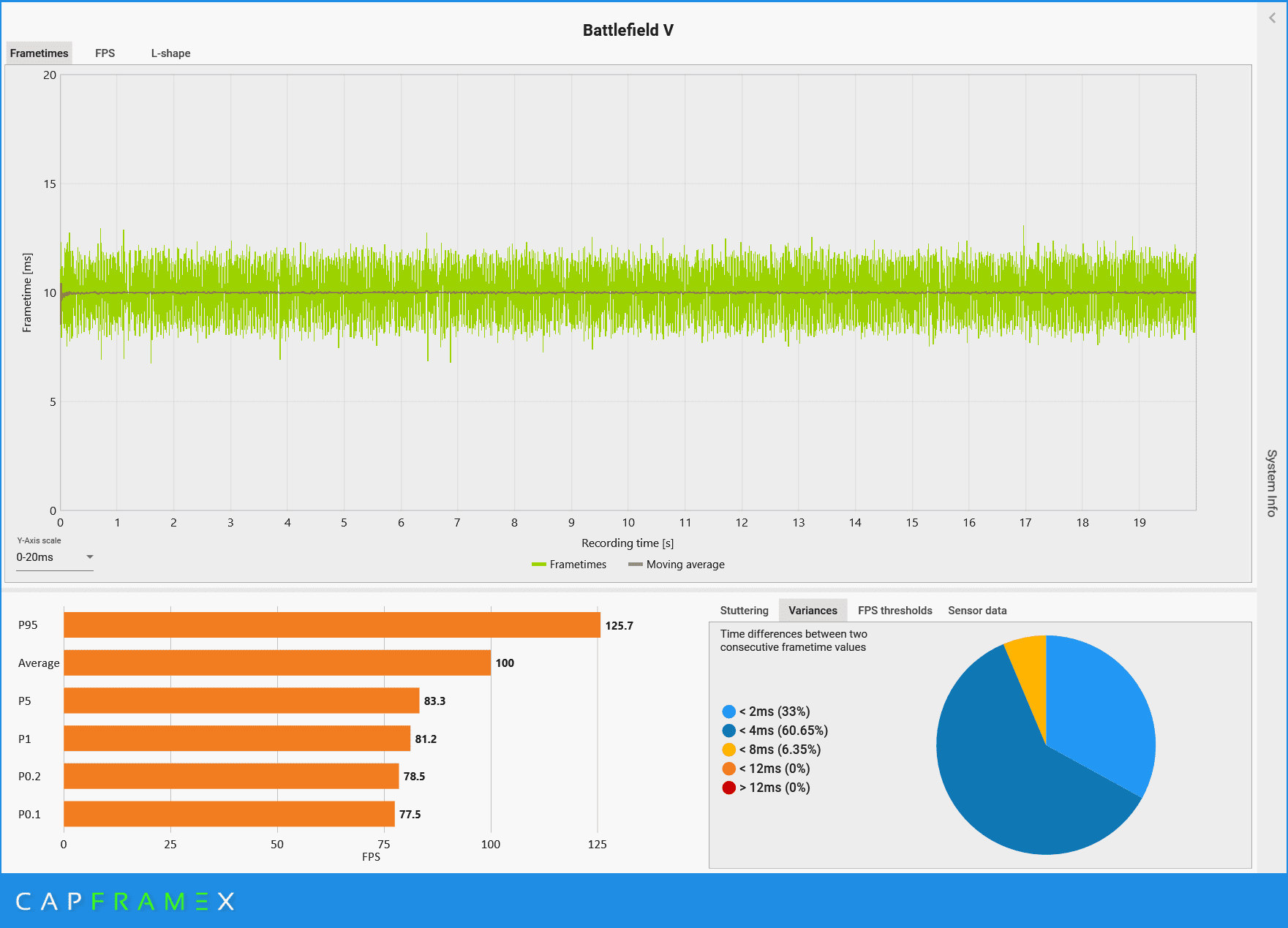Screen dimensions: 1288x928
Task: Click the P0.1 FPS bar
Action: [x=229, y=814]
